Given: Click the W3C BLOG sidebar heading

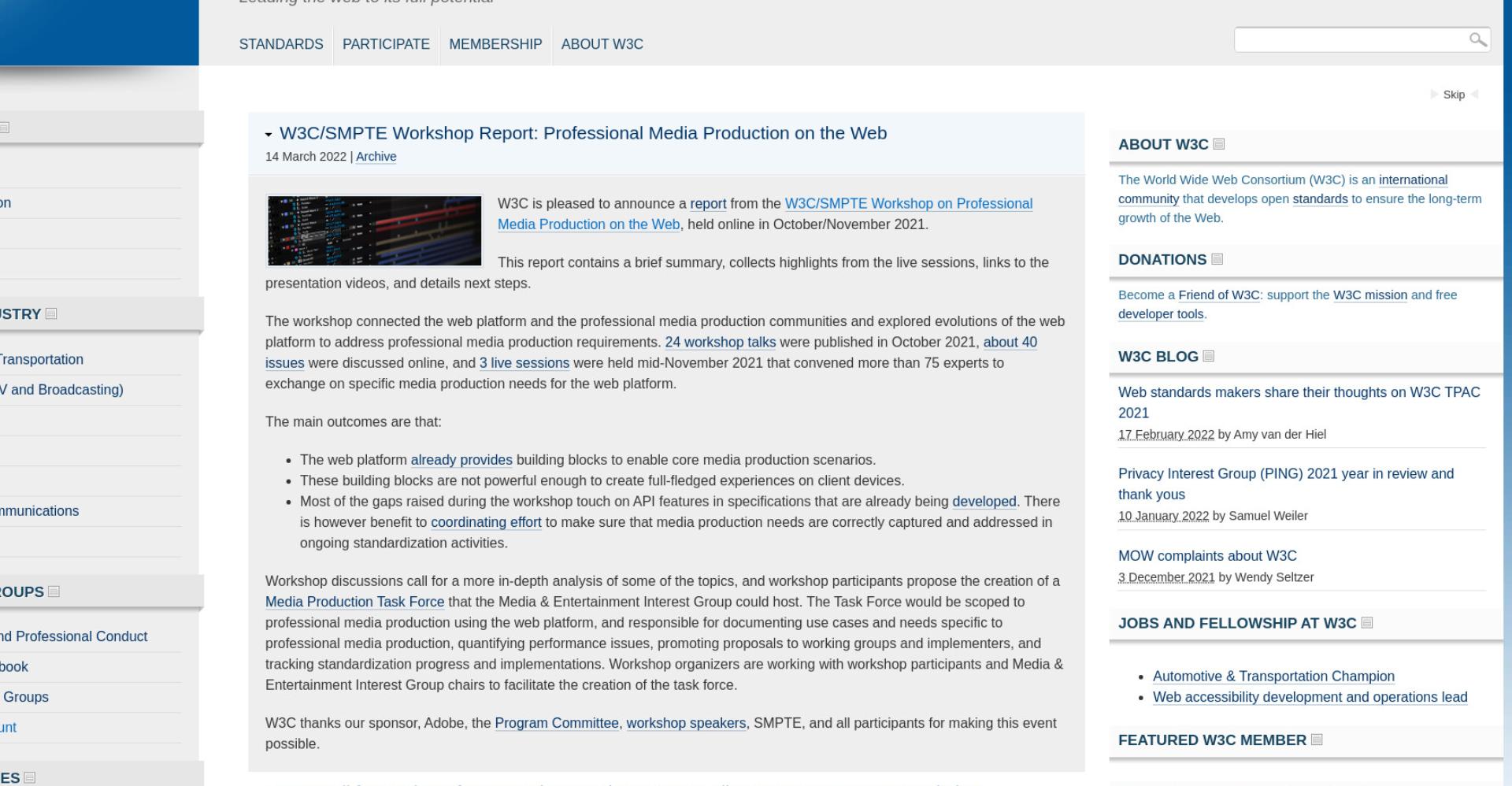Looking at the screenshot, I should pos(1158,356).
